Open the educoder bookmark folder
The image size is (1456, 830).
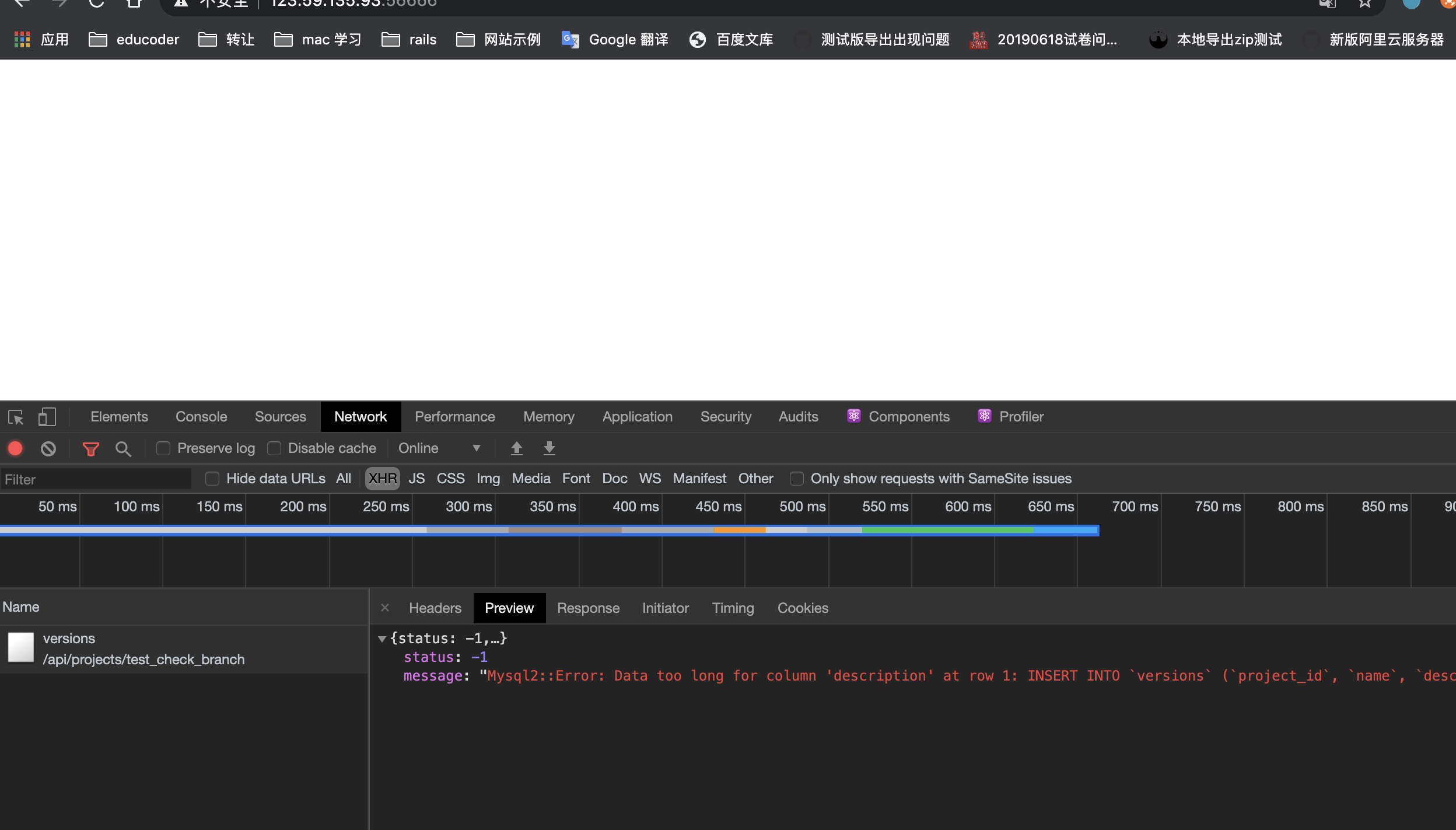click(134, 39)
